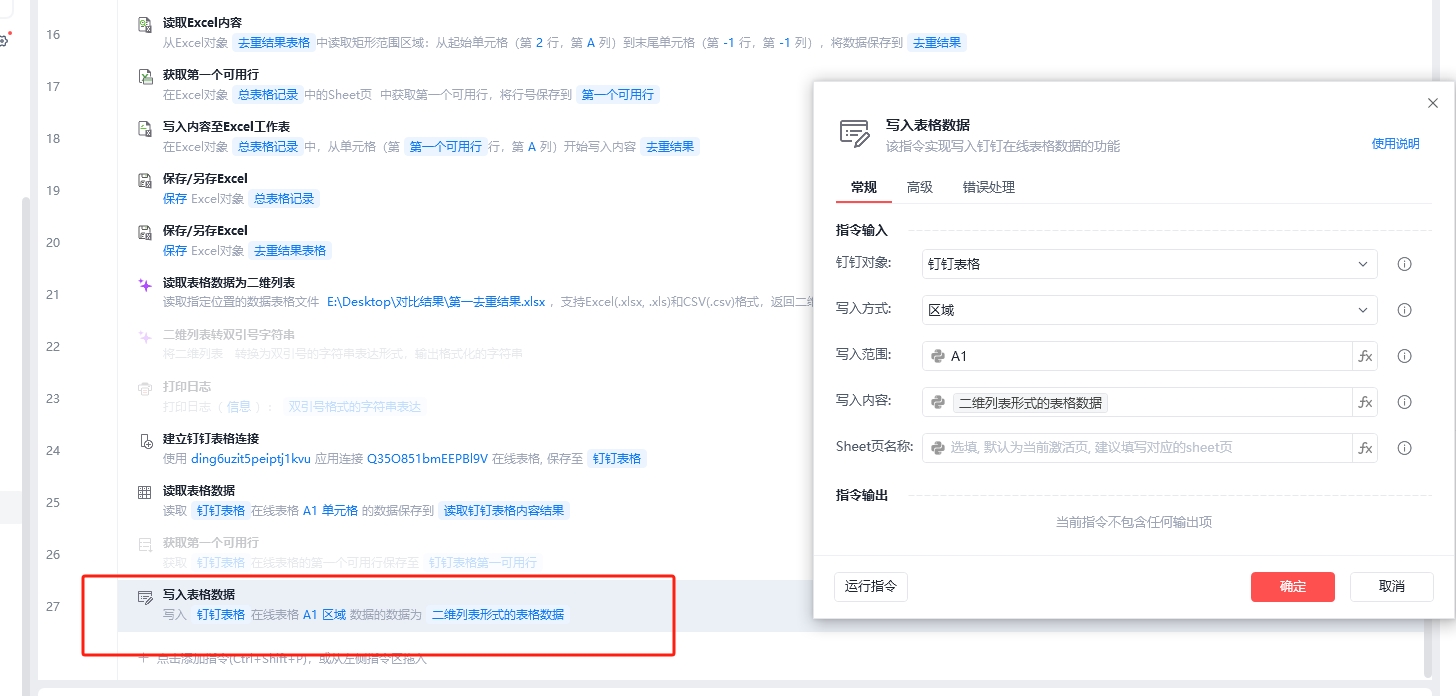The height and width of the screenshot is (696, 1456).
Task: Click the 获取第一个可用行 icon in row 17
Action: pos(145,75)
